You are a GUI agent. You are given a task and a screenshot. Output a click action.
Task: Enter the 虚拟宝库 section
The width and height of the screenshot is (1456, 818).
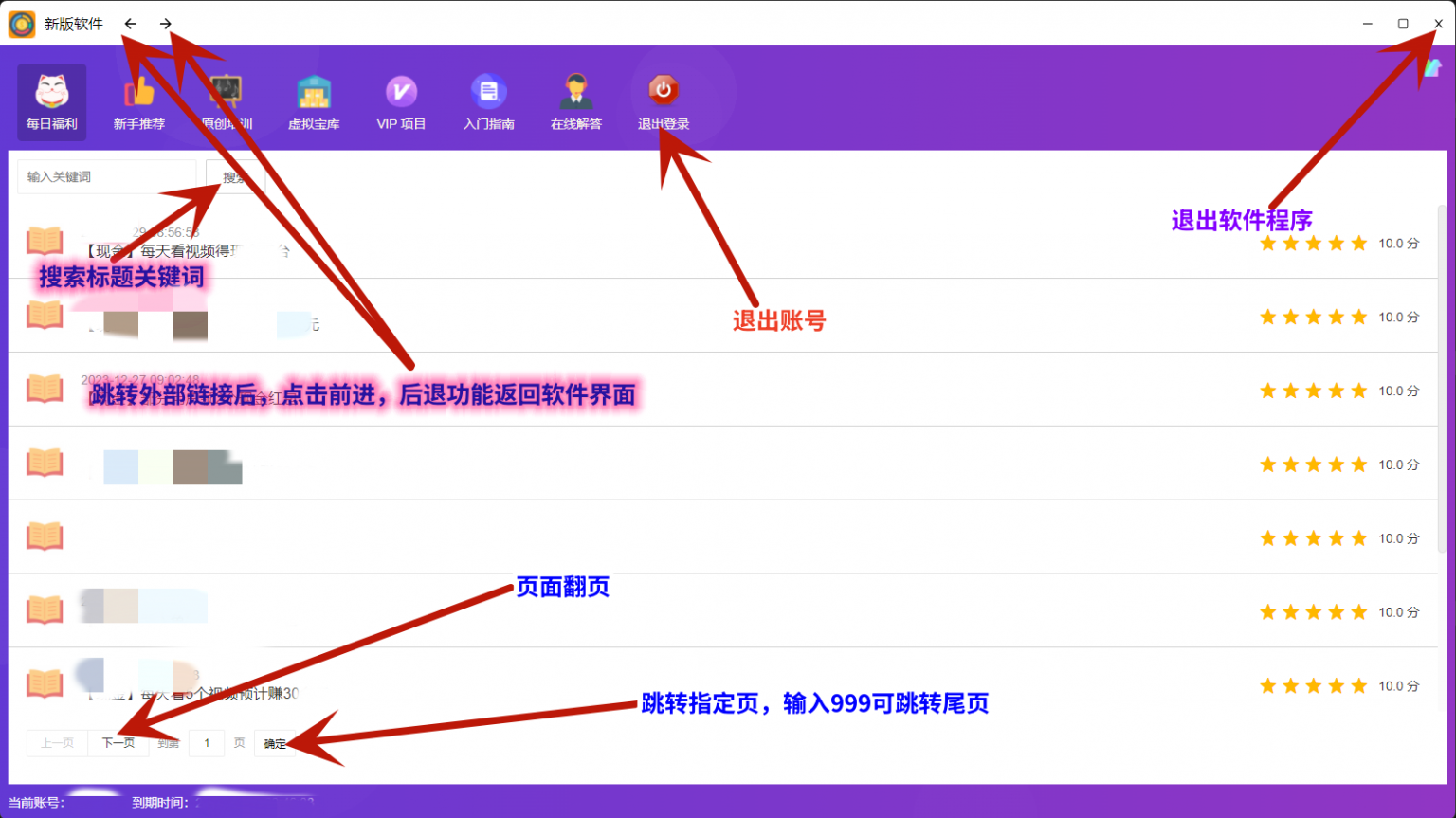313,100
